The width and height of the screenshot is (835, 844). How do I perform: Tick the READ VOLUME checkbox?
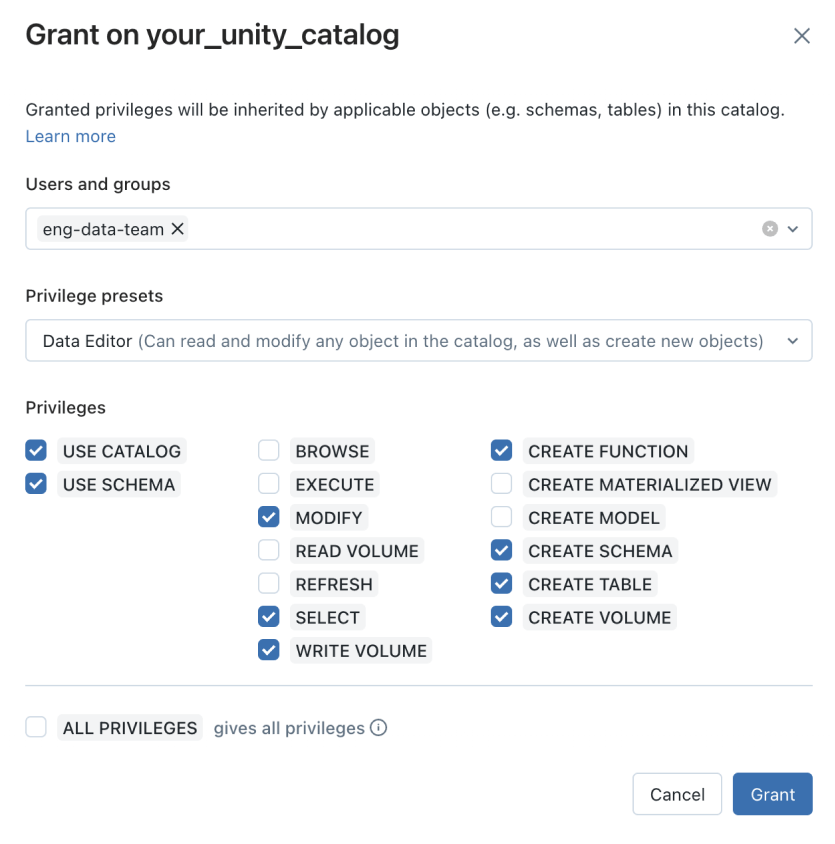[268, 550]
